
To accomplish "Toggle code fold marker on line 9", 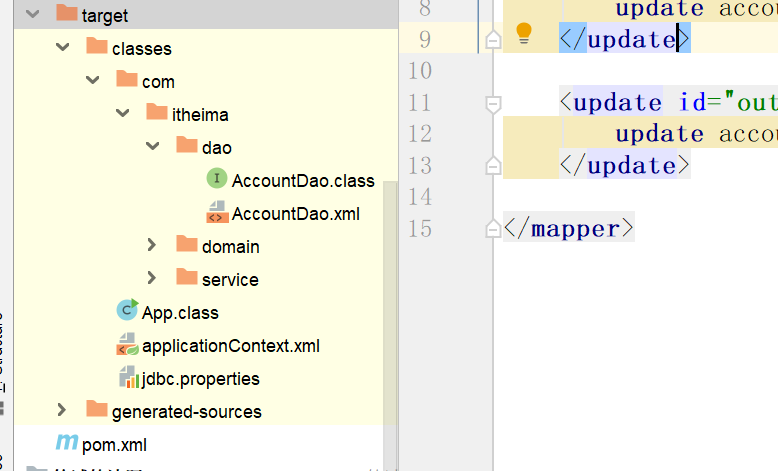I will (491, 39).
